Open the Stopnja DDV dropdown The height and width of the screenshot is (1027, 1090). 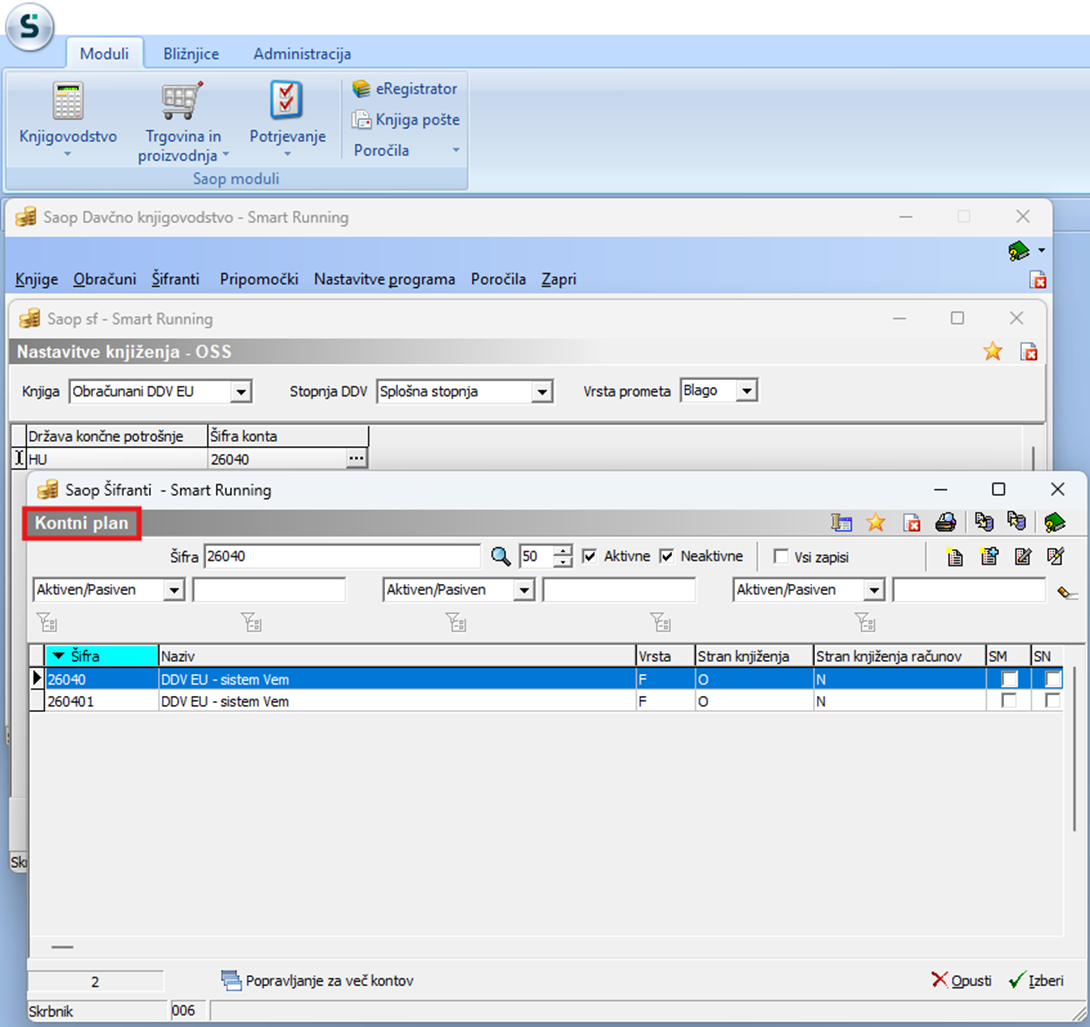[542, 391]
